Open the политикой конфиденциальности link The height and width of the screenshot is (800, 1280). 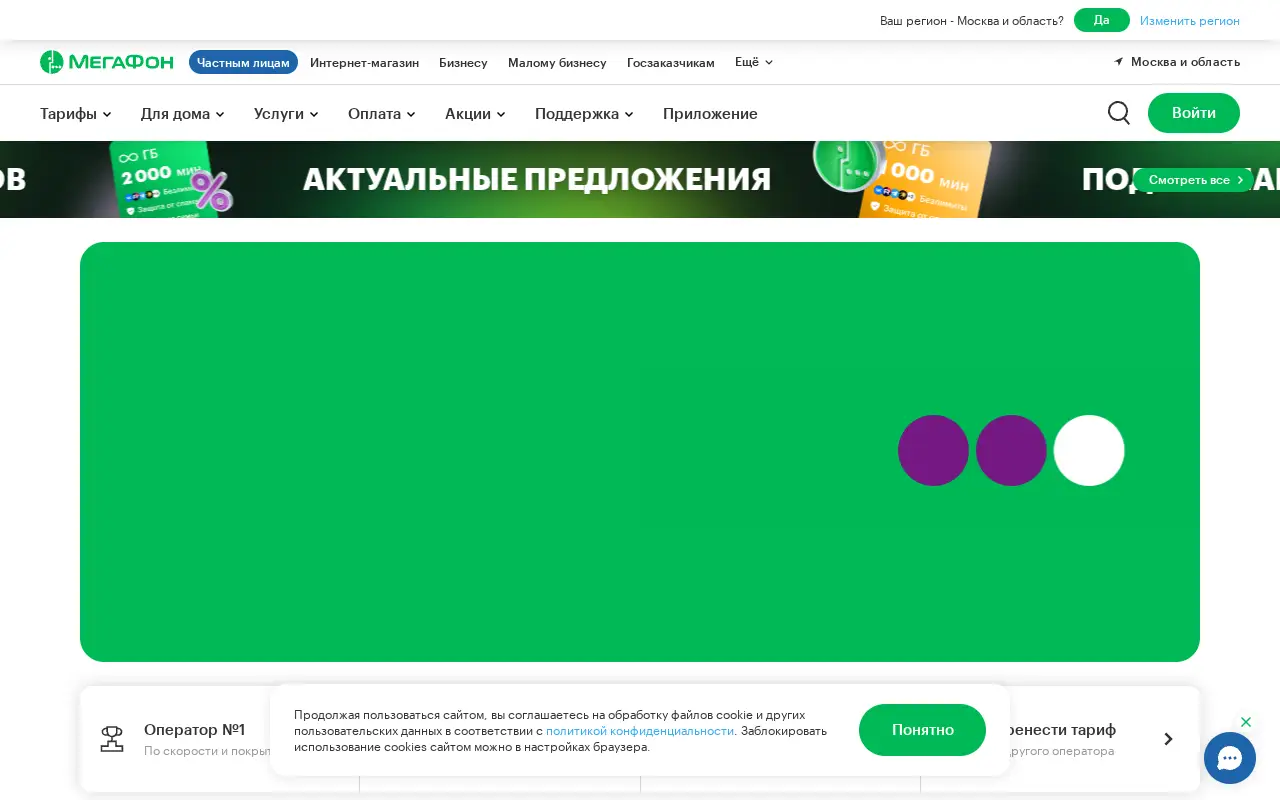pyautogui.click(x=640, y=731)
